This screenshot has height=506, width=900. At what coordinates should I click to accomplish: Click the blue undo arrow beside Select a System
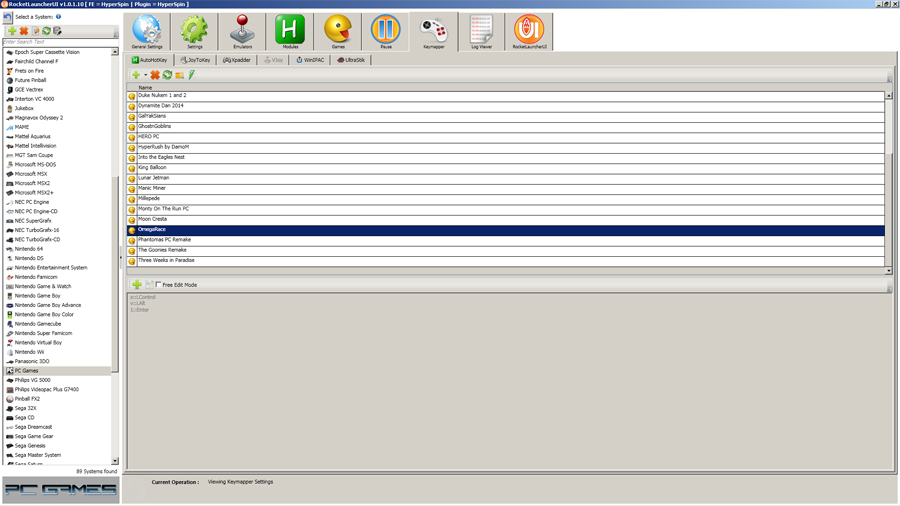coord(7,18)
